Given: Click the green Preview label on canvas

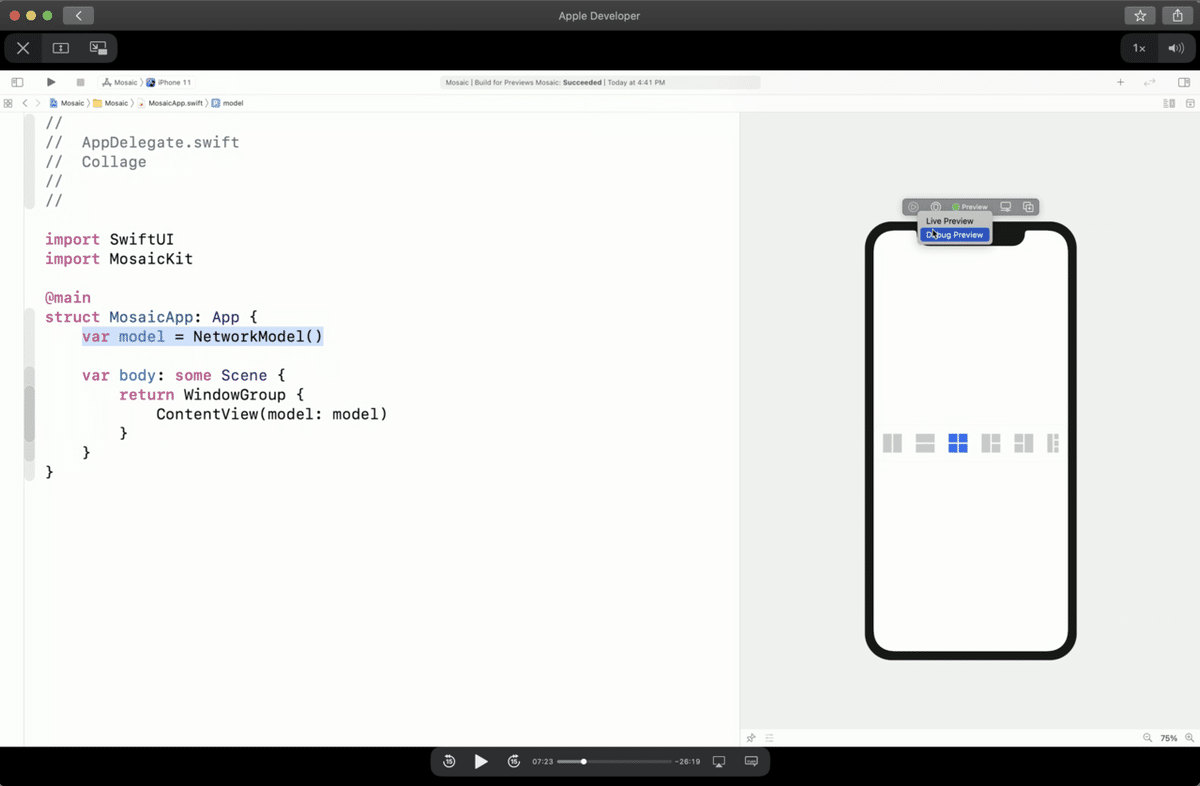Looking at the screenshot, I should [x=970, y=207].
